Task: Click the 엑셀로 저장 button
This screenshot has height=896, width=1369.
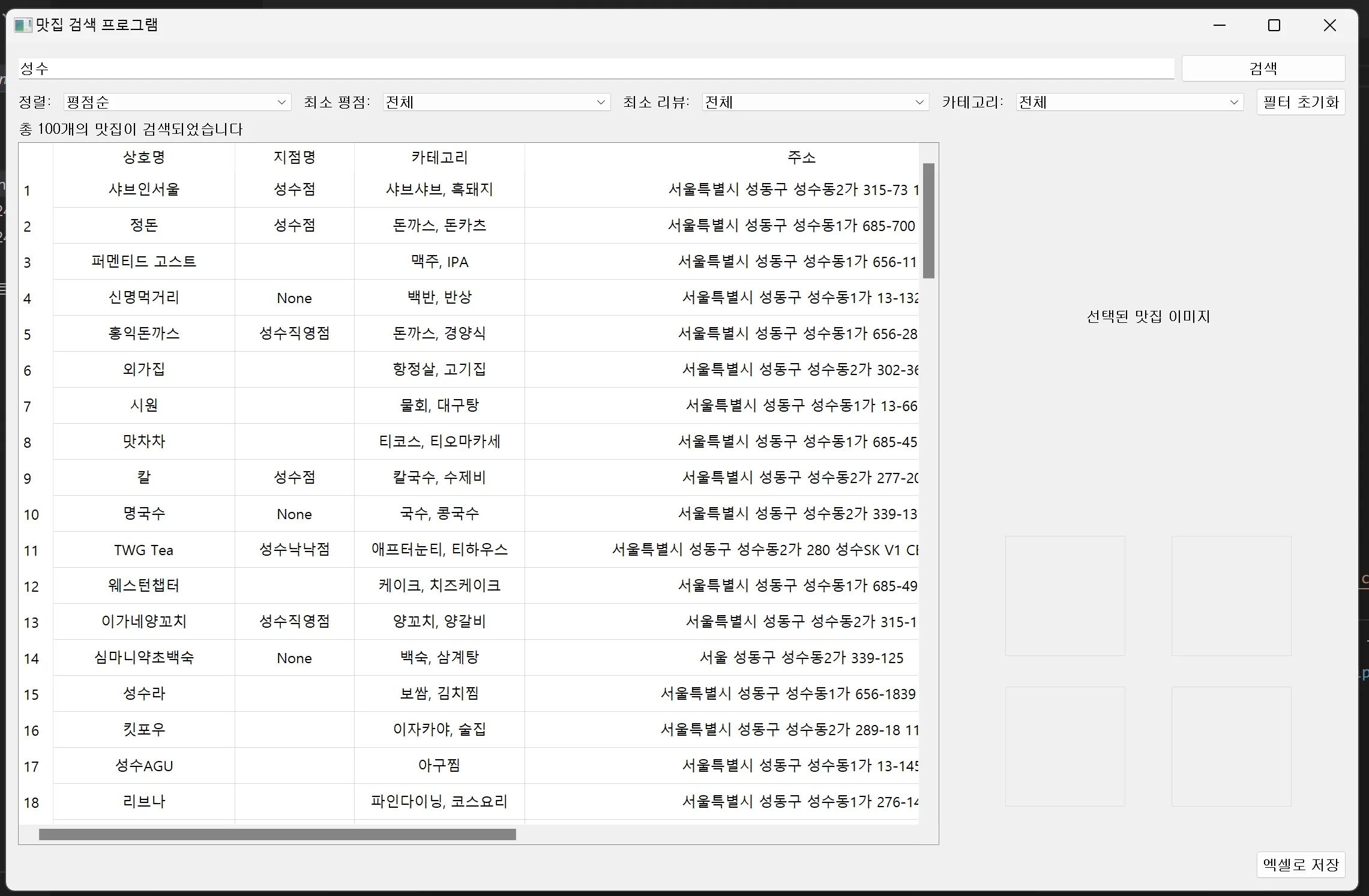Action: [1301, 865]
